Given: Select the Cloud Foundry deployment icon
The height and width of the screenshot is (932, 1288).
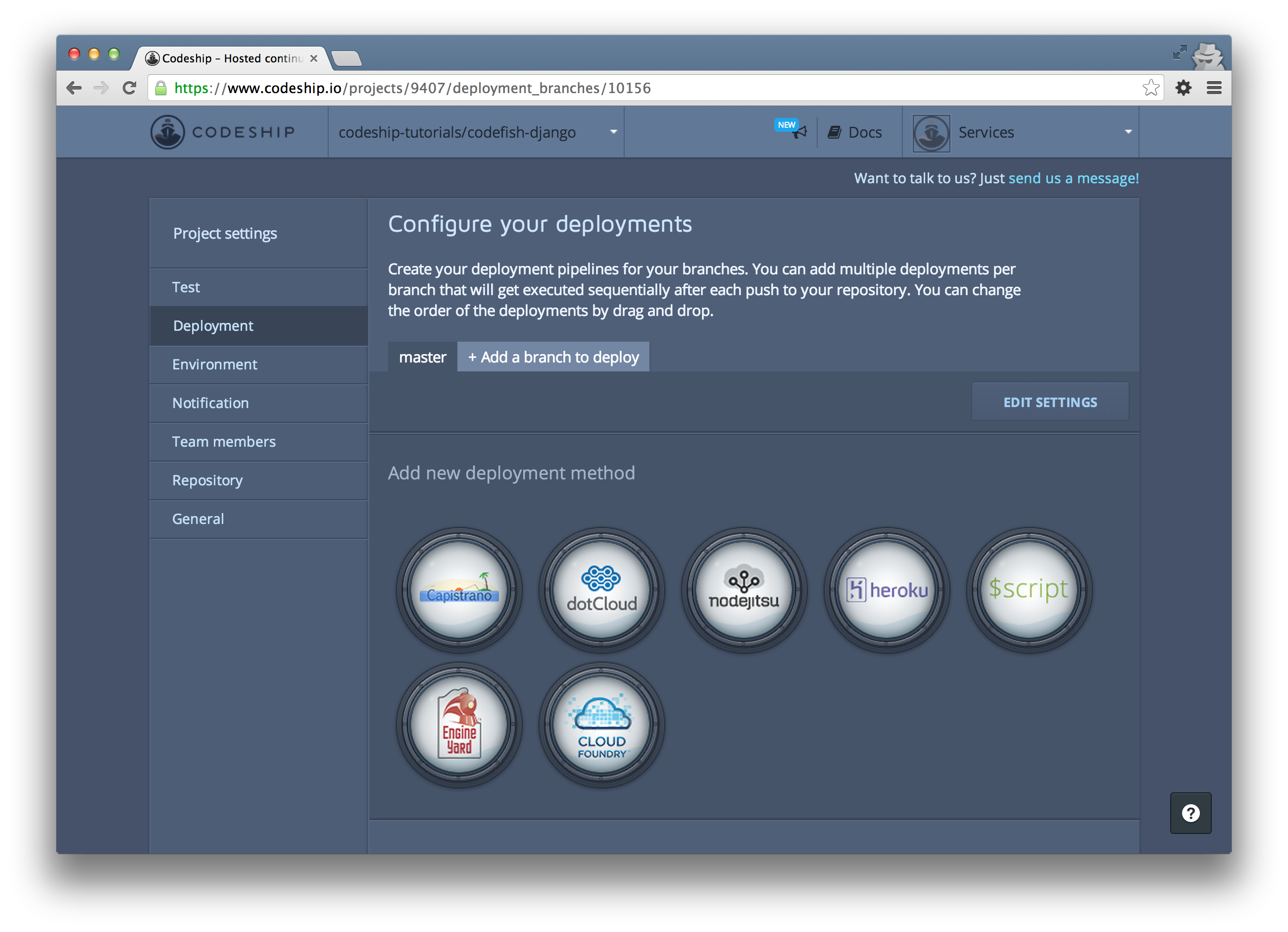Looking at the screenshot, I should pos(601,725).
